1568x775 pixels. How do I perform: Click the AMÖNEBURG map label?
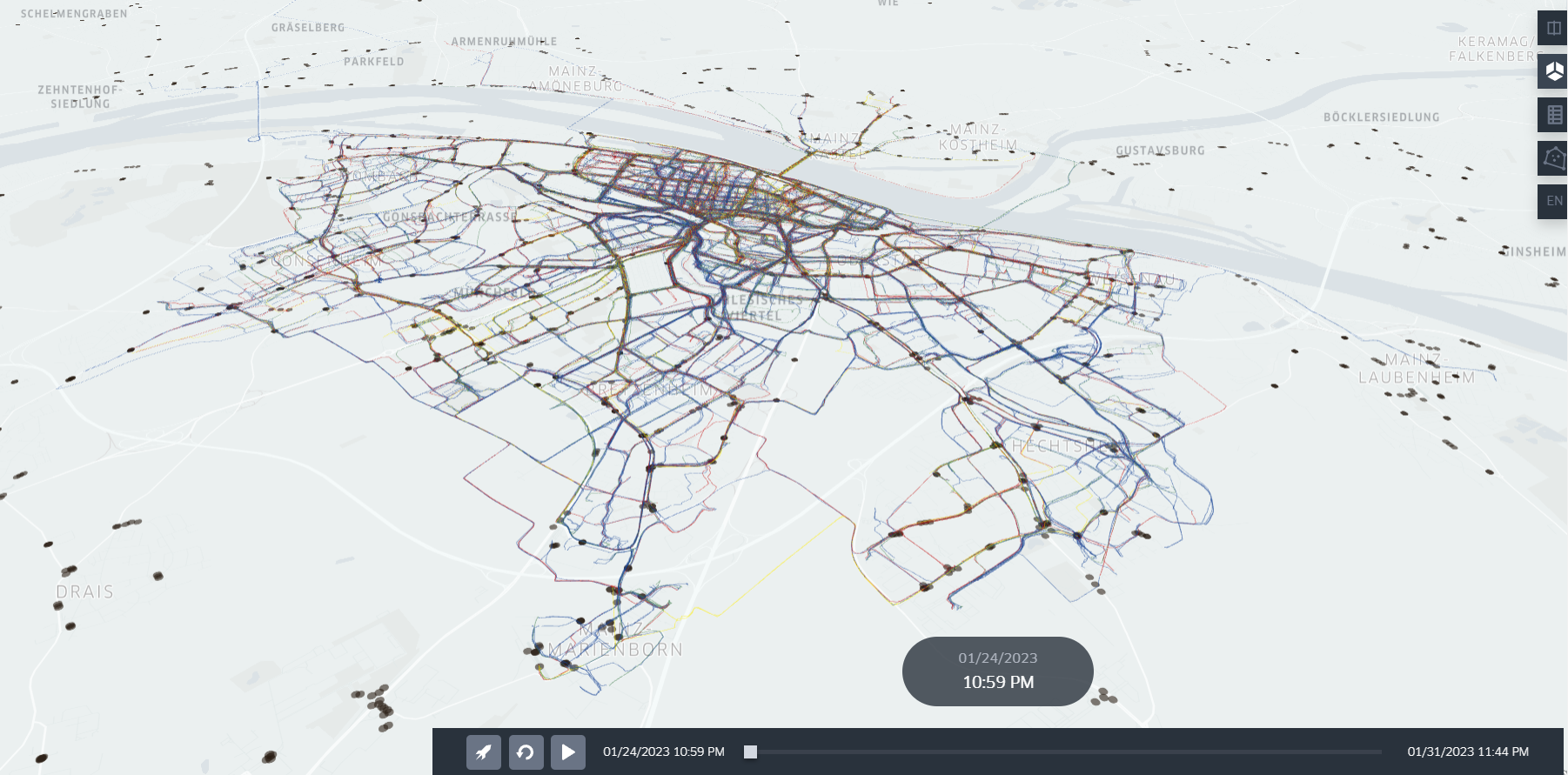(x=576, y=86)
